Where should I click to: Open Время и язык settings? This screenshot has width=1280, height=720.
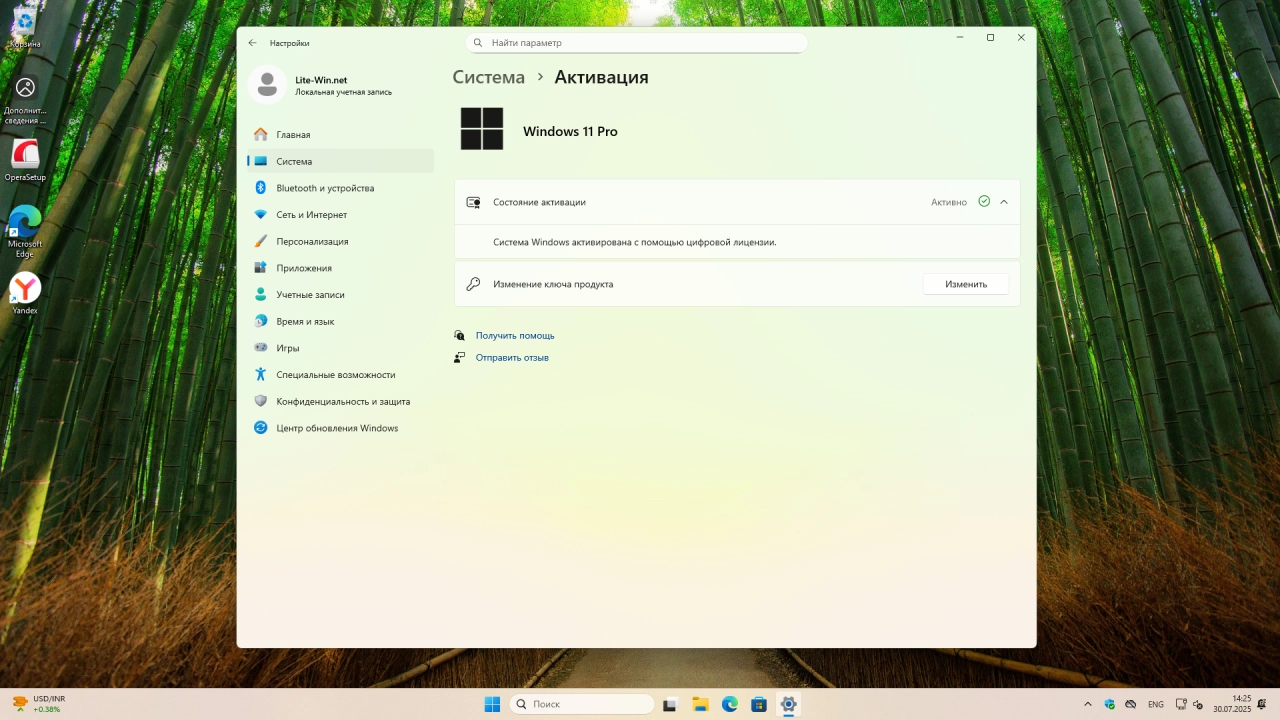pos(340,321)
